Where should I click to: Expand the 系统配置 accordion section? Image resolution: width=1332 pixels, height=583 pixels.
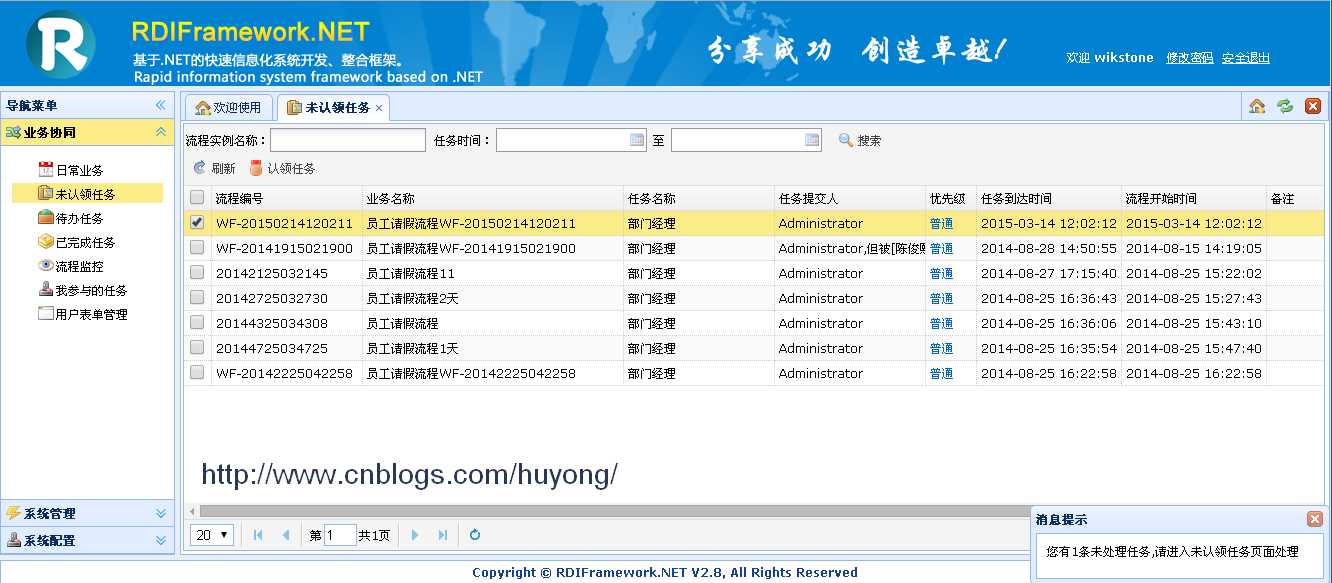pos(160,540)
